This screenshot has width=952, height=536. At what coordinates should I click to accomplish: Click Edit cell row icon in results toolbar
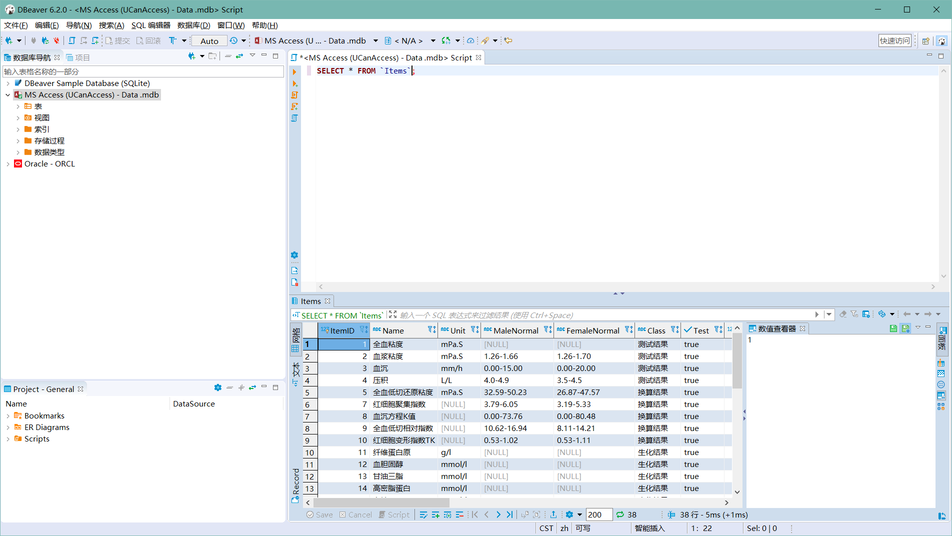coord(423,515)
